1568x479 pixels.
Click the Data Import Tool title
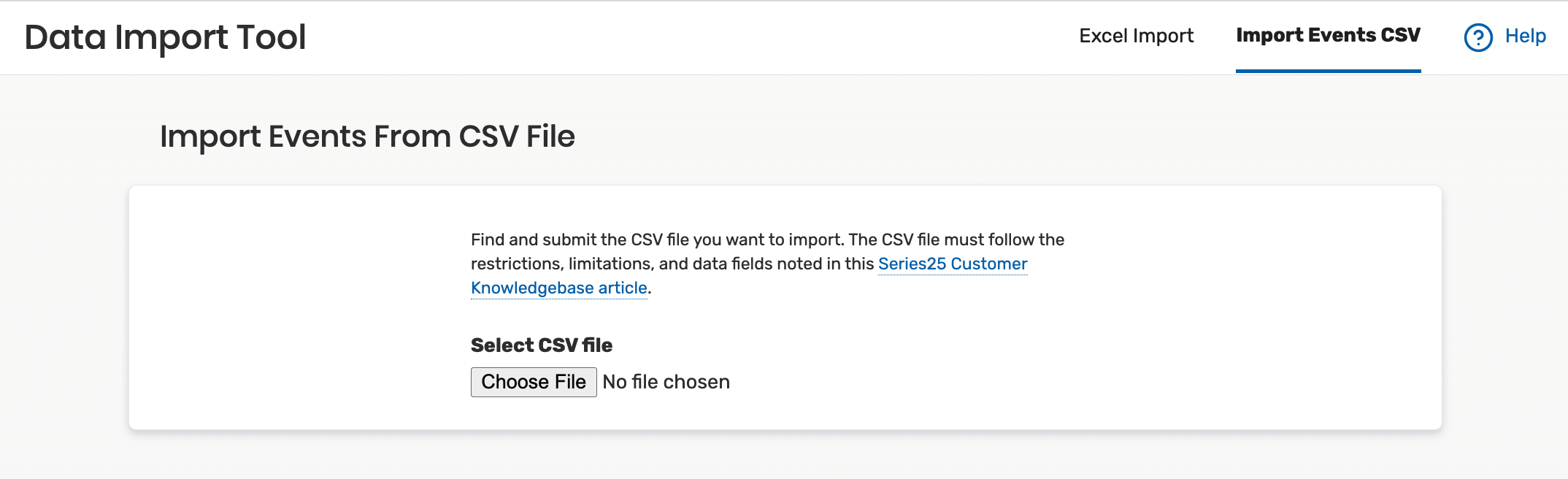pyautogui.click(x=165, y=37)
